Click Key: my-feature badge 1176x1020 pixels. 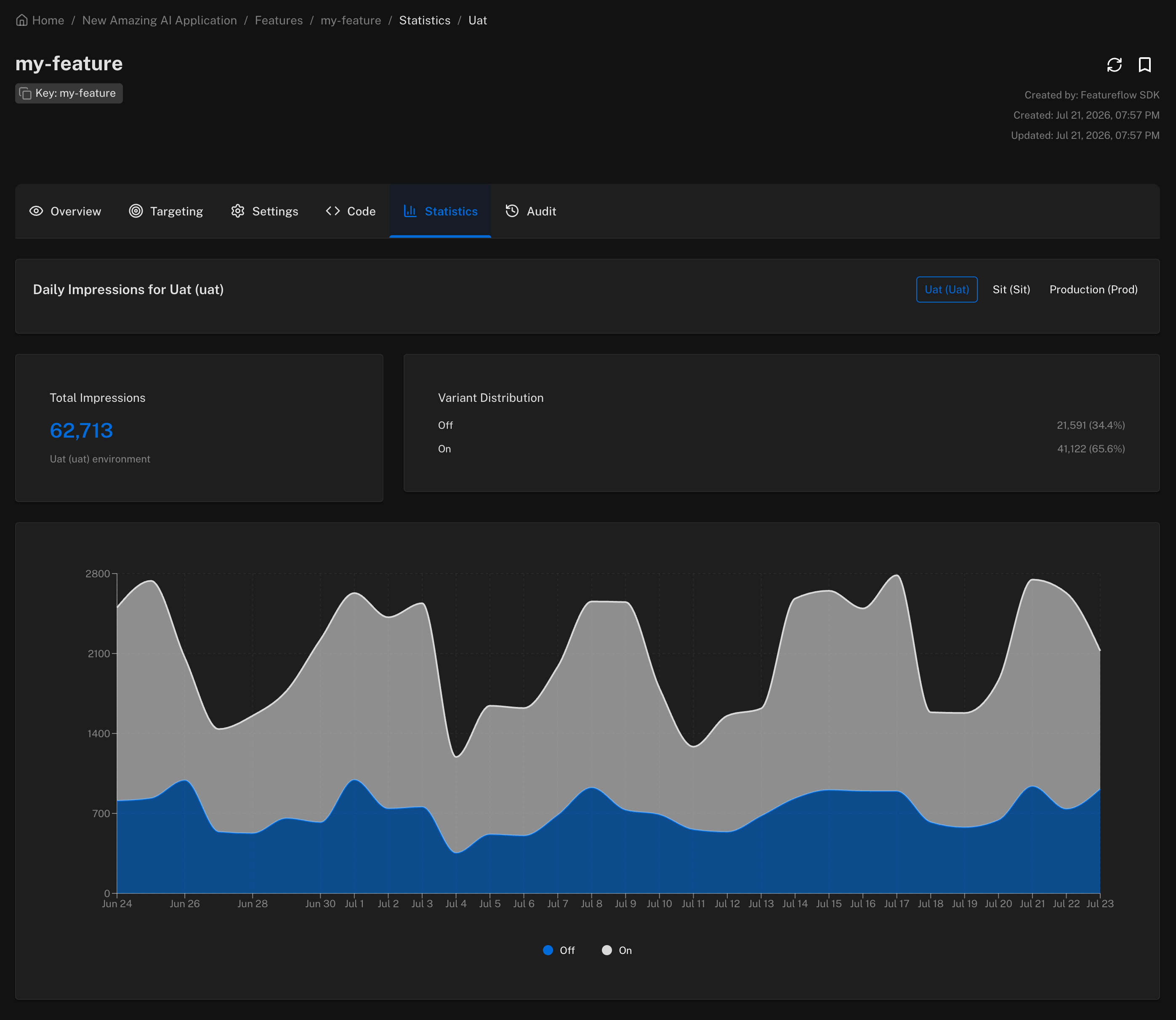pyautogui.click(x=69, y=93)
